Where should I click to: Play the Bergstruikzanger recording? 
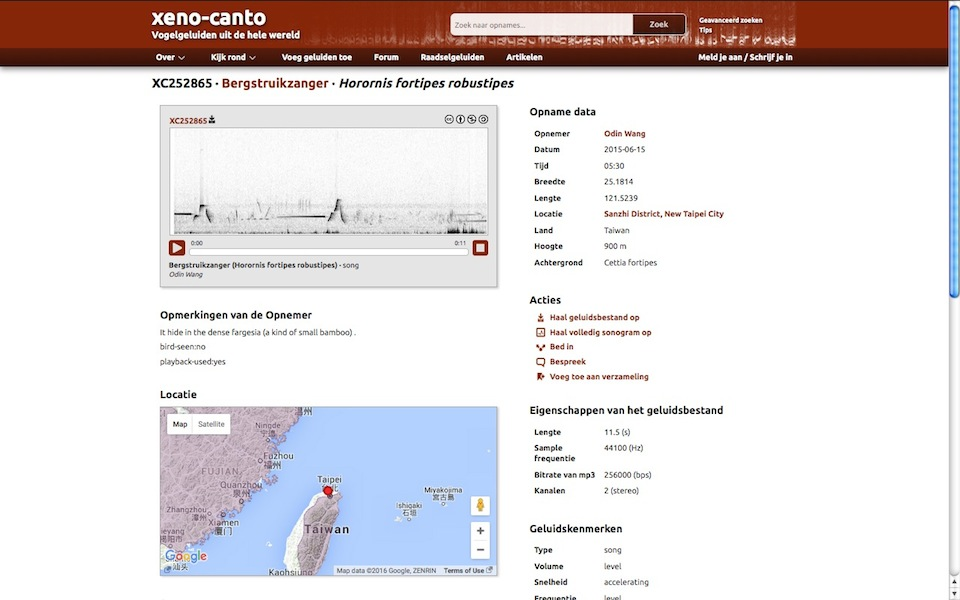177,248
